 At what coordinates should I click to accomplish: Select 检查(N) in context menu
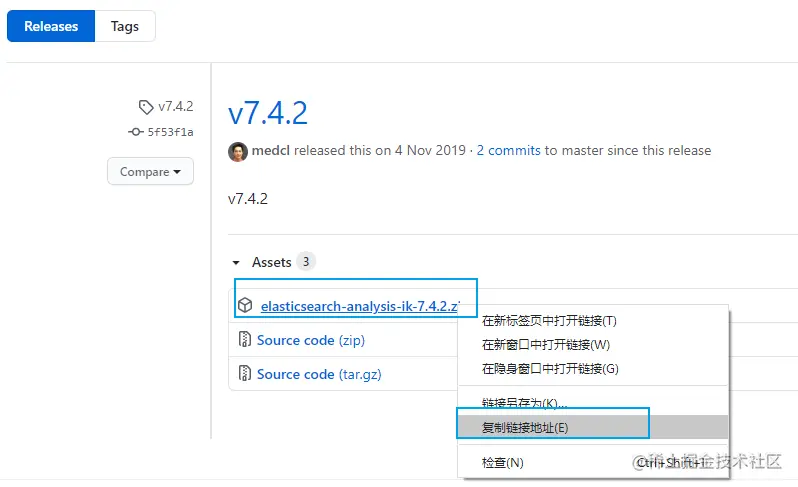[x=593, y=463]
